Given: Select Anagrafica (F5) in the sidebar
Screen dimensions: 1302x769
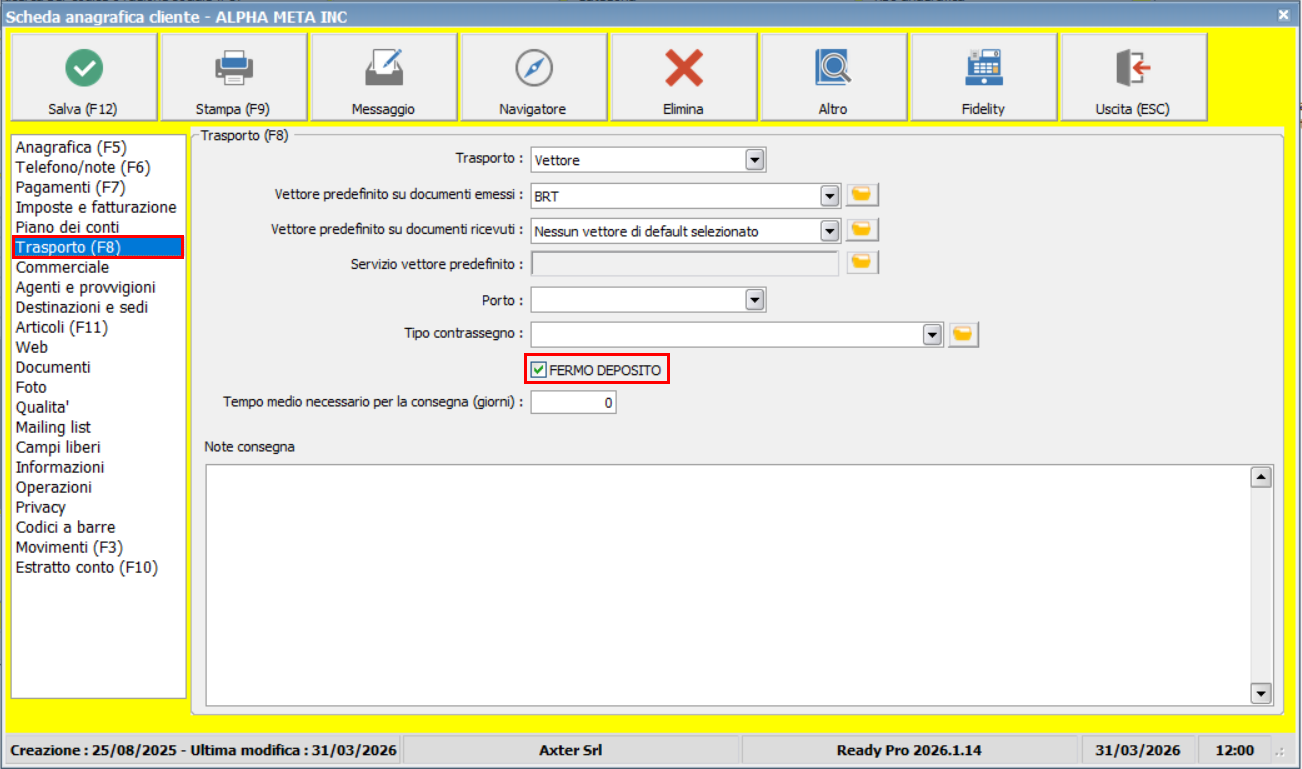Looking at the screenshot, I should (x=98, y=147).
